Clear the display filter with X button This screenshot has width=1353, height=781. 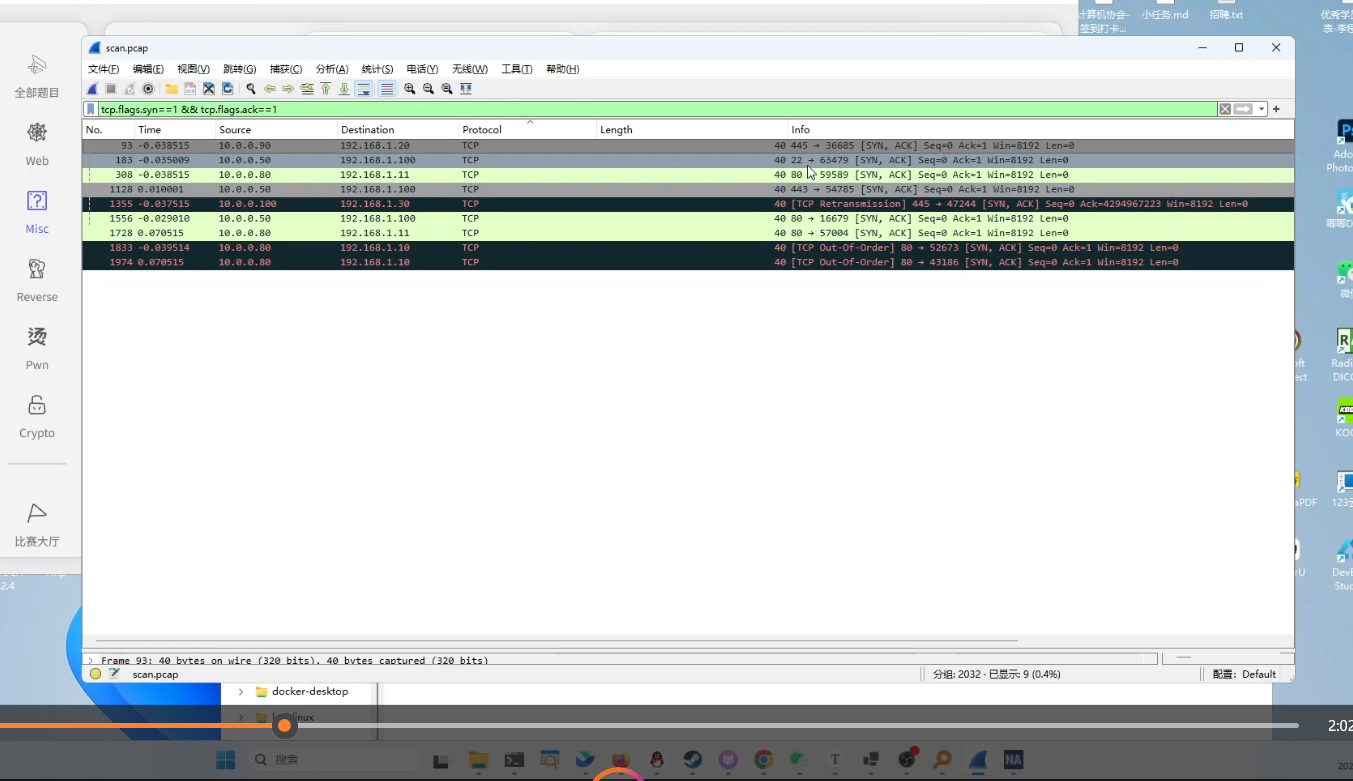coord(1225,109)
